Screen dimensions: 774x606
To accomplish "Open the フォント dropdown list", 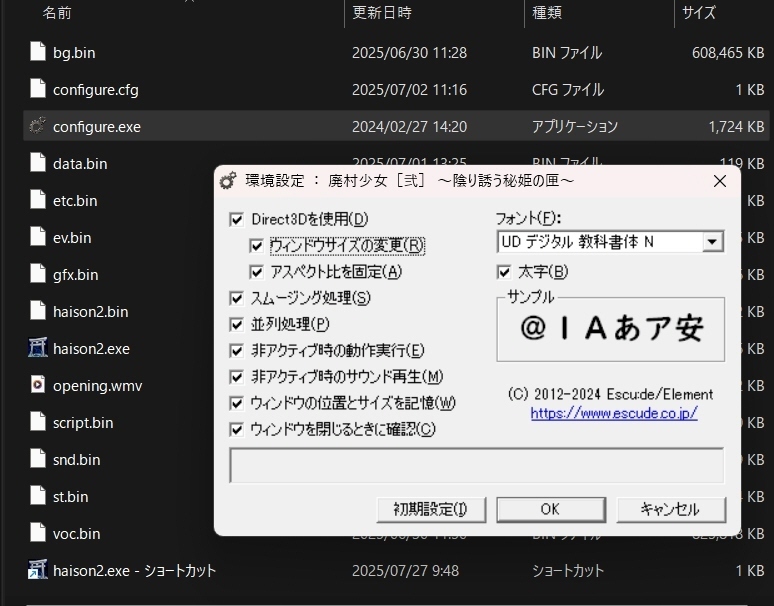I will [x=712, y=242].
